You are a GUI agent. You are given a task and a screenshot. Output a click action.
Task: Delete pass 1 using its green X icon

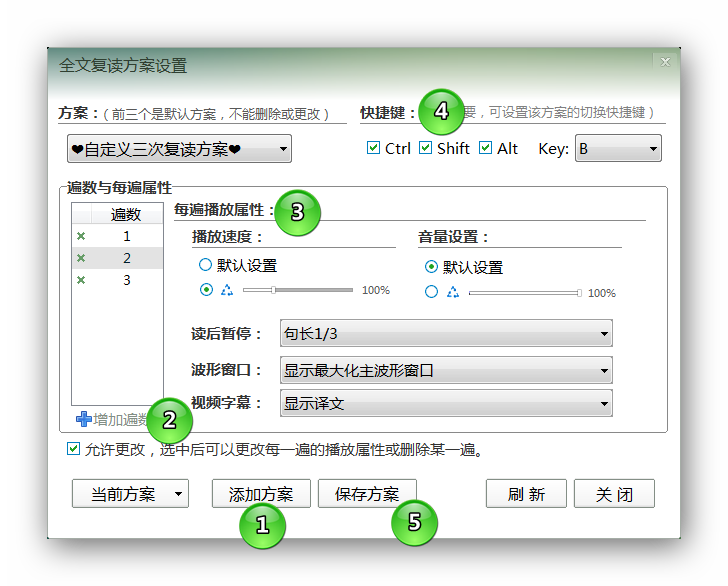[81, 236]
